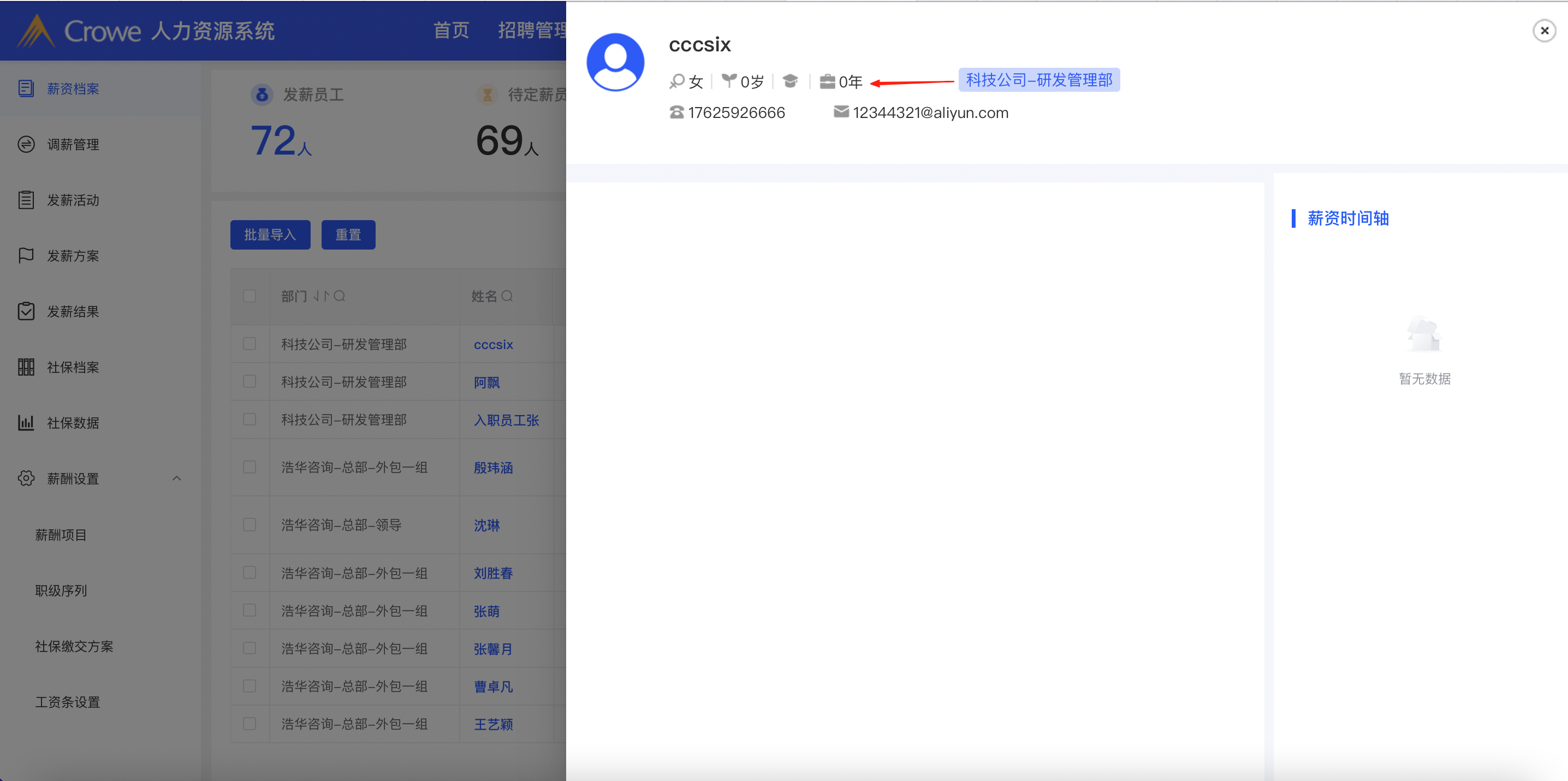Click the 调薪管理 sidebar icon
This screenshot has width=1568, height=781.
[x=26, y=144]
